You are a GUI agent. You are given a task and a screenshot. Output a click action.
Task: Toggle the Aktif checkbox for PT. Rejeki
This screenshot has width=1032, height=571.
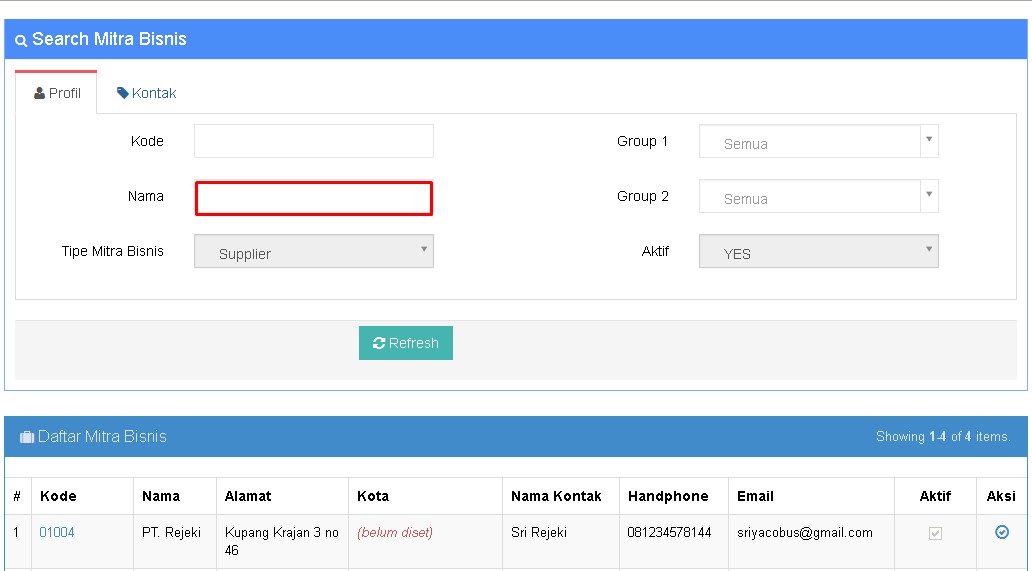(x=935, y=533)
